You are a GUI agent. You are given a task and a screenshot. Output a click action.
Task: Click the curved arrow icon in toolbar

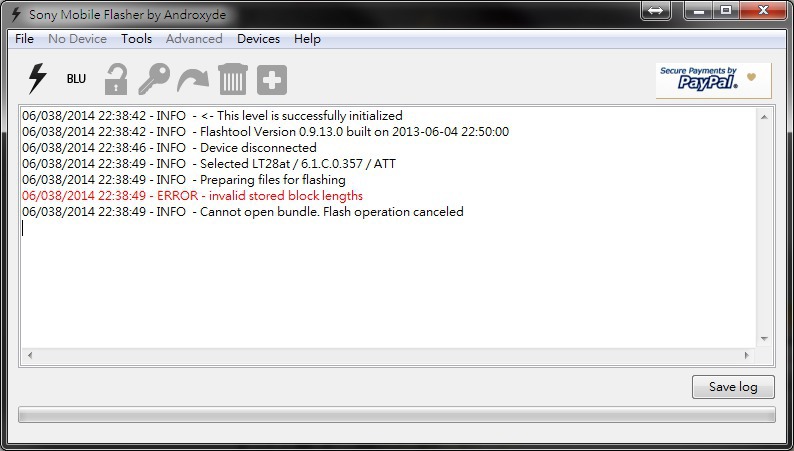click(x=193, y=80)
